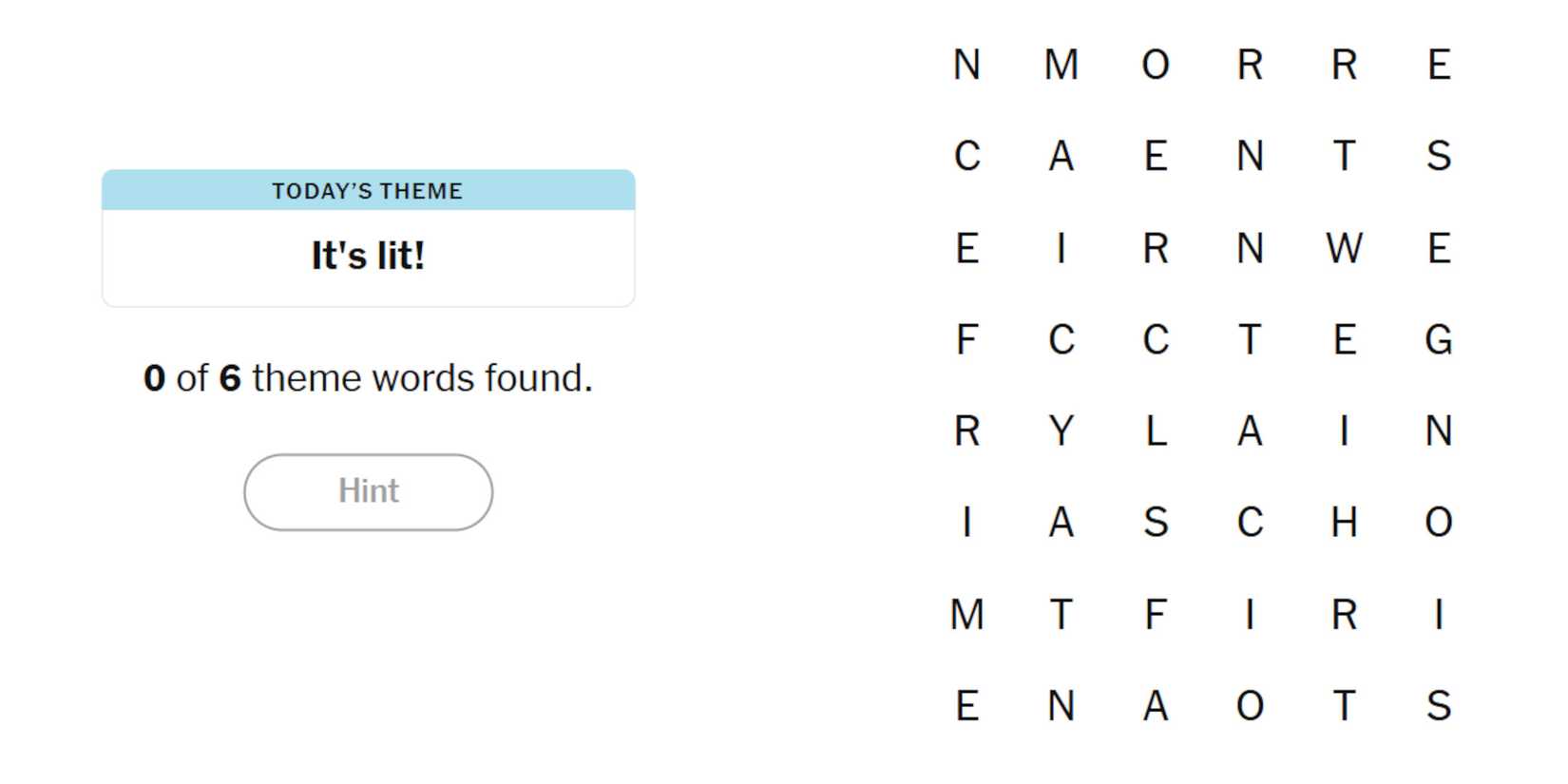This screenshot has width=1568, height=784.
Task: Choose the letter H in the grid
Action: point(1344,523)
